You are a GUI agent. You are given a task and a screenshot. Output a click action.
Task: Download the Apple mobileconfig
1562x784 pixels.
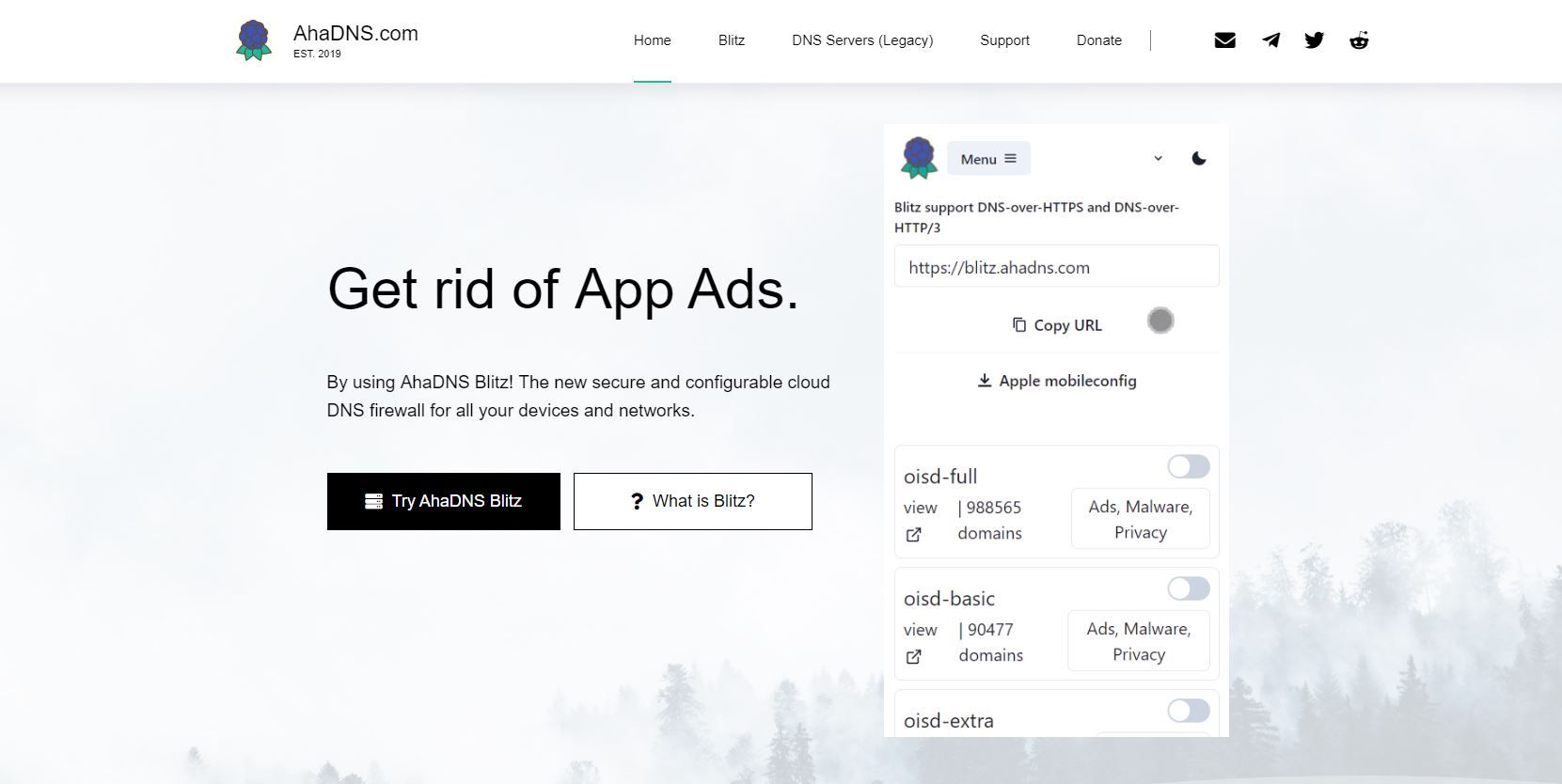pyautogui.click(x=1057, y=381)
